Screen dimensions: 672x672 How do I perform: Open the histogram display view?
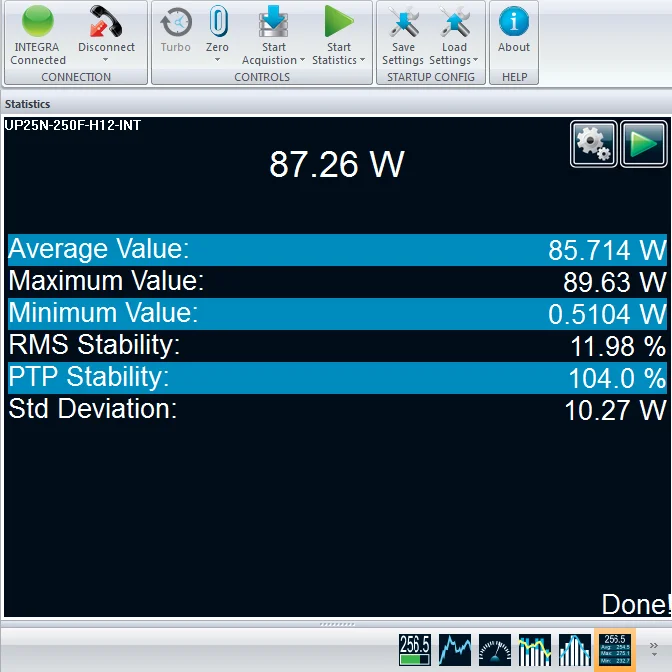click(575, 649)
